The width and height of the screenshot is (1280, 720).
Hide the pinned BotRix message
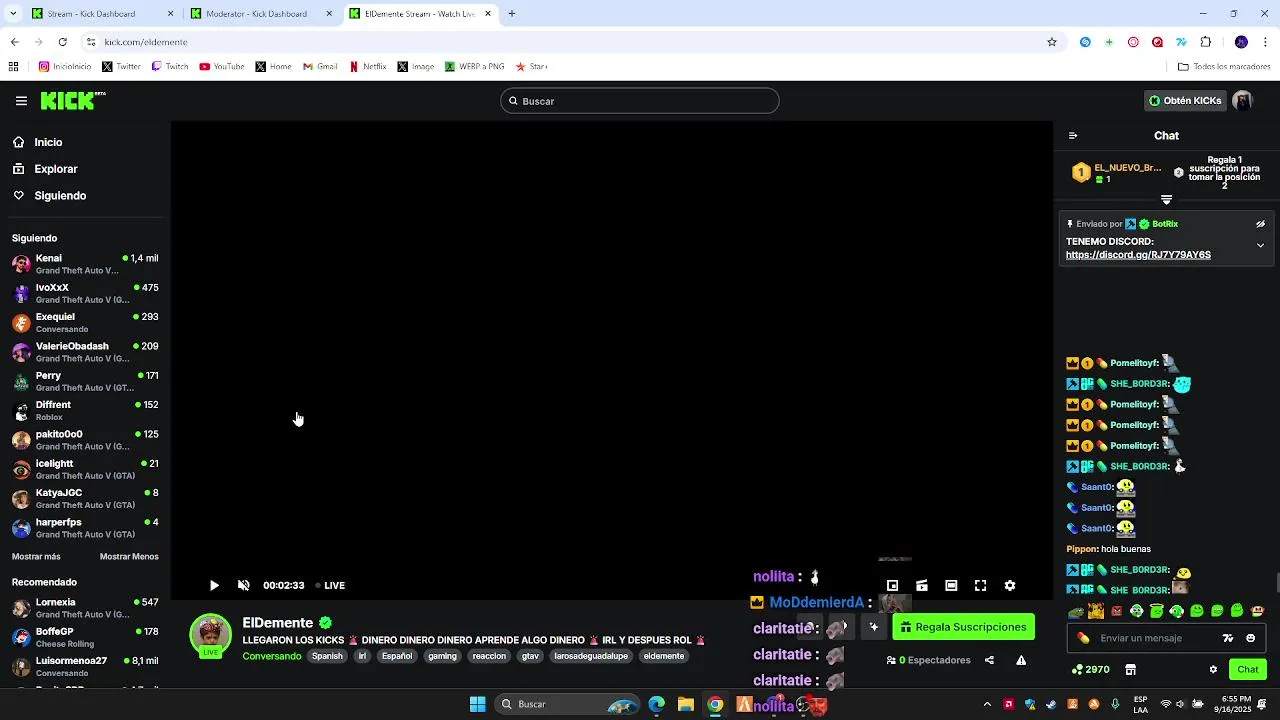pyautogui.click(x=1260, y=224)
